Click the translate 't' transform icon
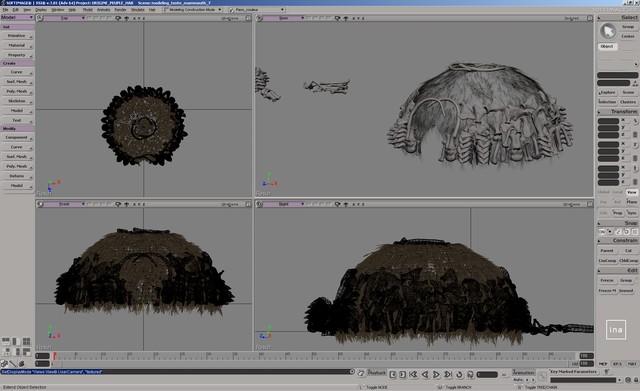The image size is (640, 391). click(635, 169)
